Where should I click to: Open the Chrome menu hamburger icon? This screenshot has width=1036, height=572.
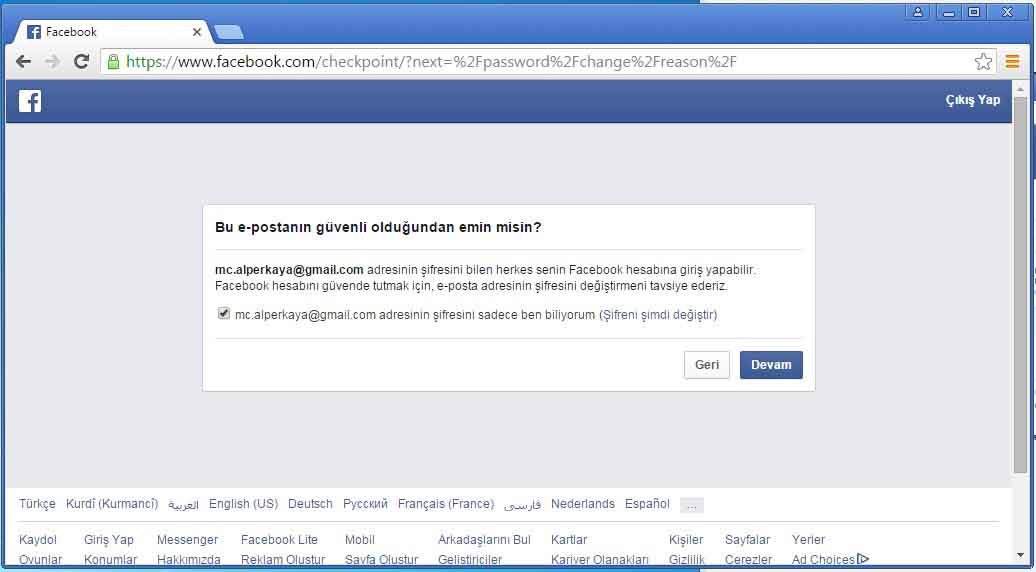tap(1012, 62)
